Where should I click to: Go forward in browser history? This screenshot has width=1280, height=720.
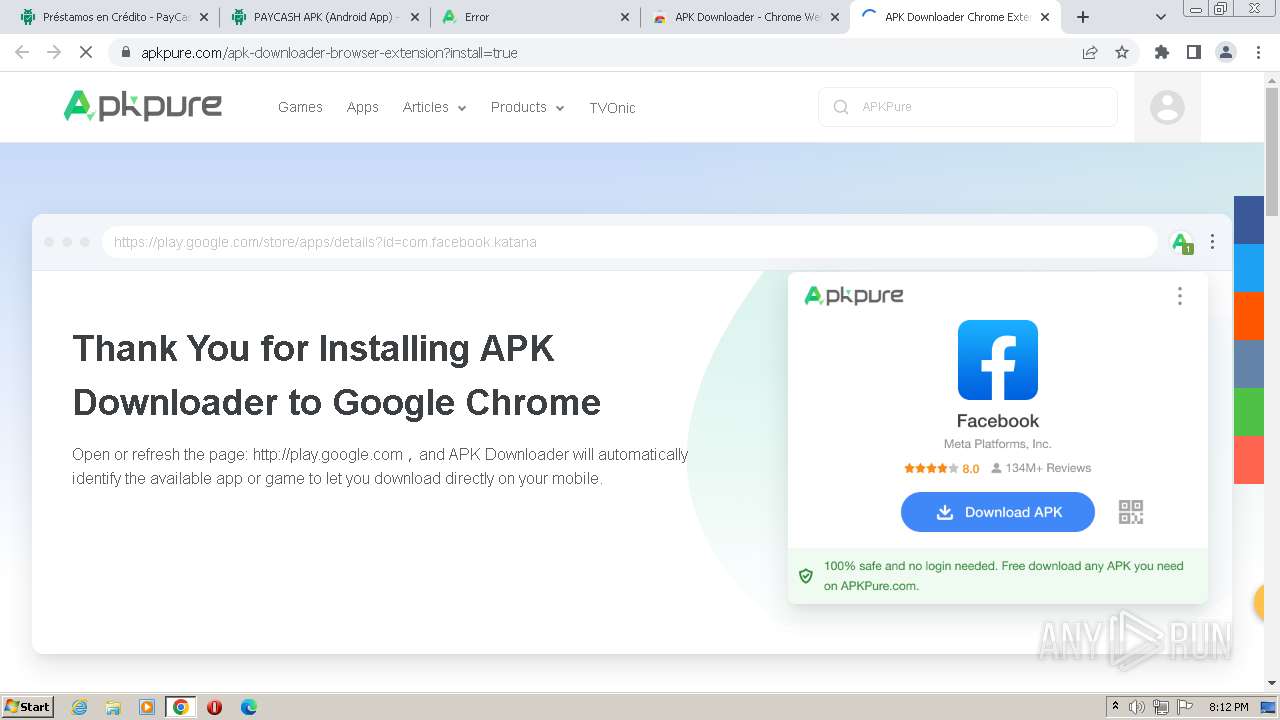(x=54, y=52)
